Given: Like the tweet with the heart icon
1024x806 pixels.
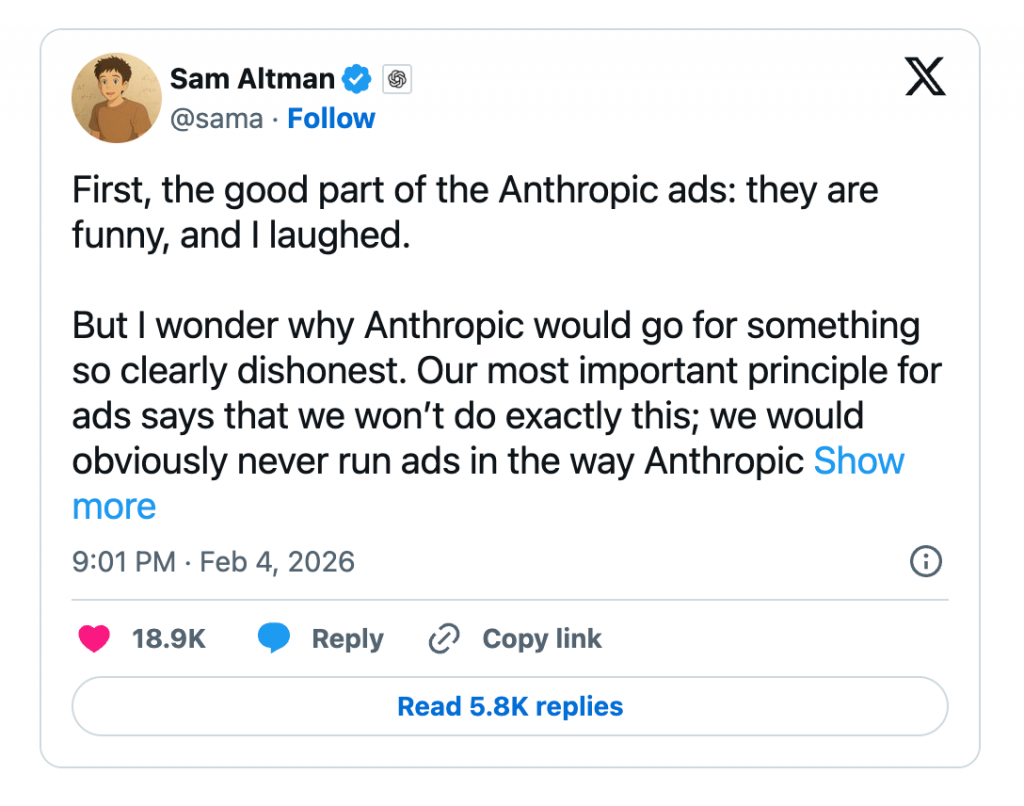Looking at the screenshot, I should 94,639.
